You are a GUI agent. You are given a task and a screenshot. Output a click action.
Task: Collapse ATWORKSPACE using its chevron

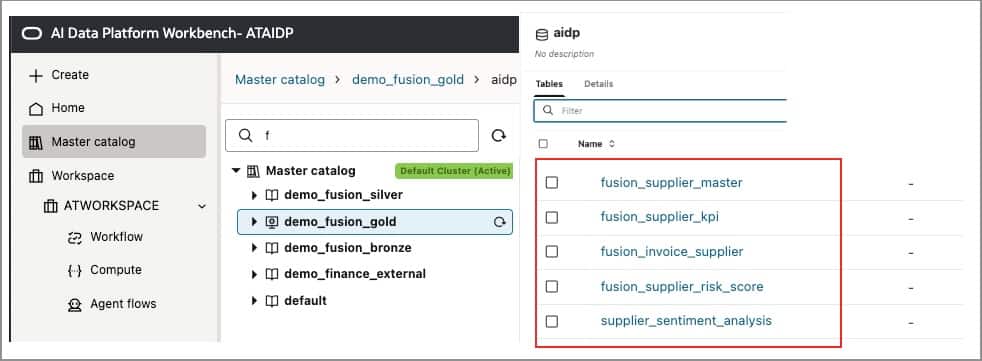[x=202, y=206]
